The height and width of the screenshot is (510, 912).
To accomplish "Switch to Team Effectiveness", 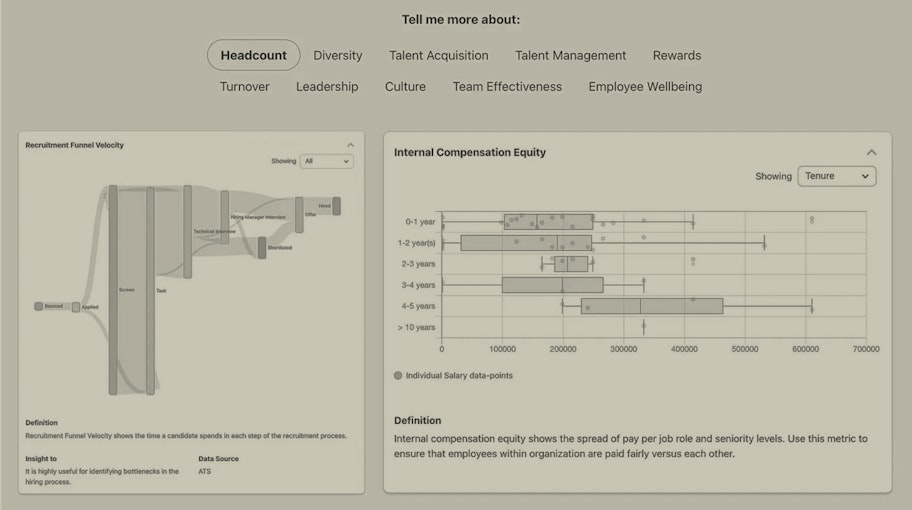I will click(507, 87).
